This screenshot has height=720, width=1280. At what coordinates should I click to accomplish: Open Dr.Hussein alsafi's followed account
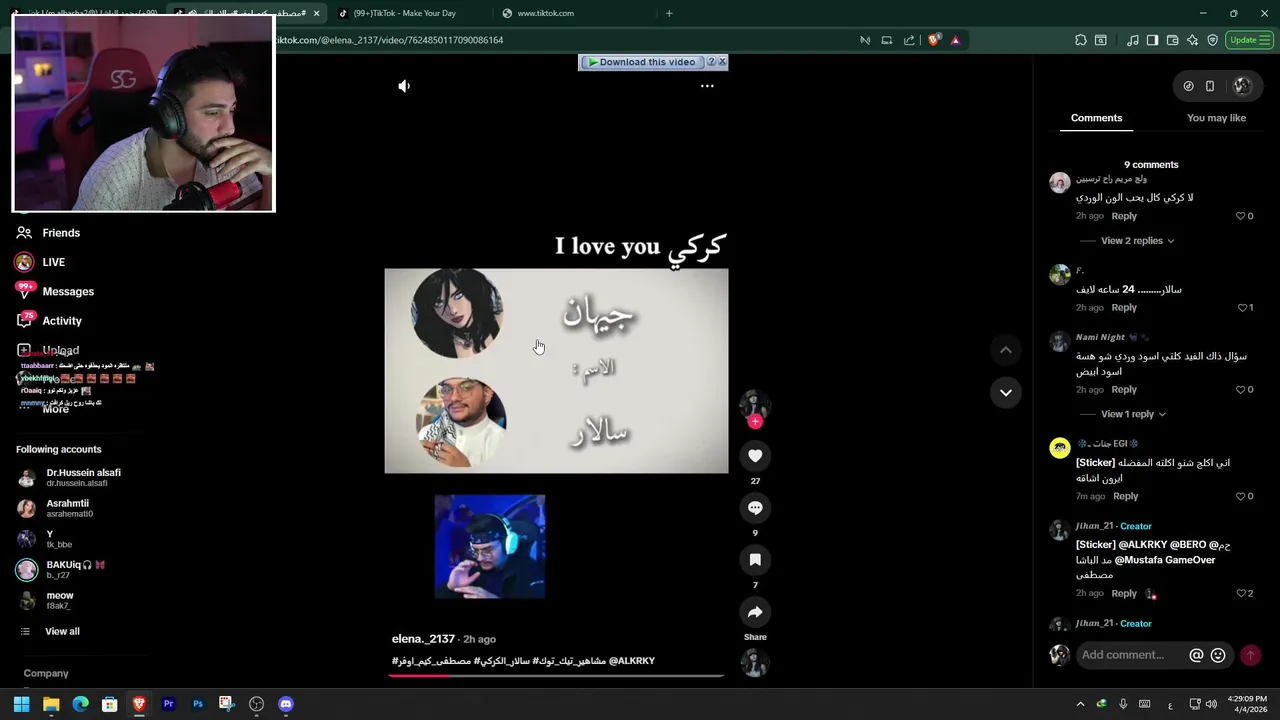pos(83,478)
